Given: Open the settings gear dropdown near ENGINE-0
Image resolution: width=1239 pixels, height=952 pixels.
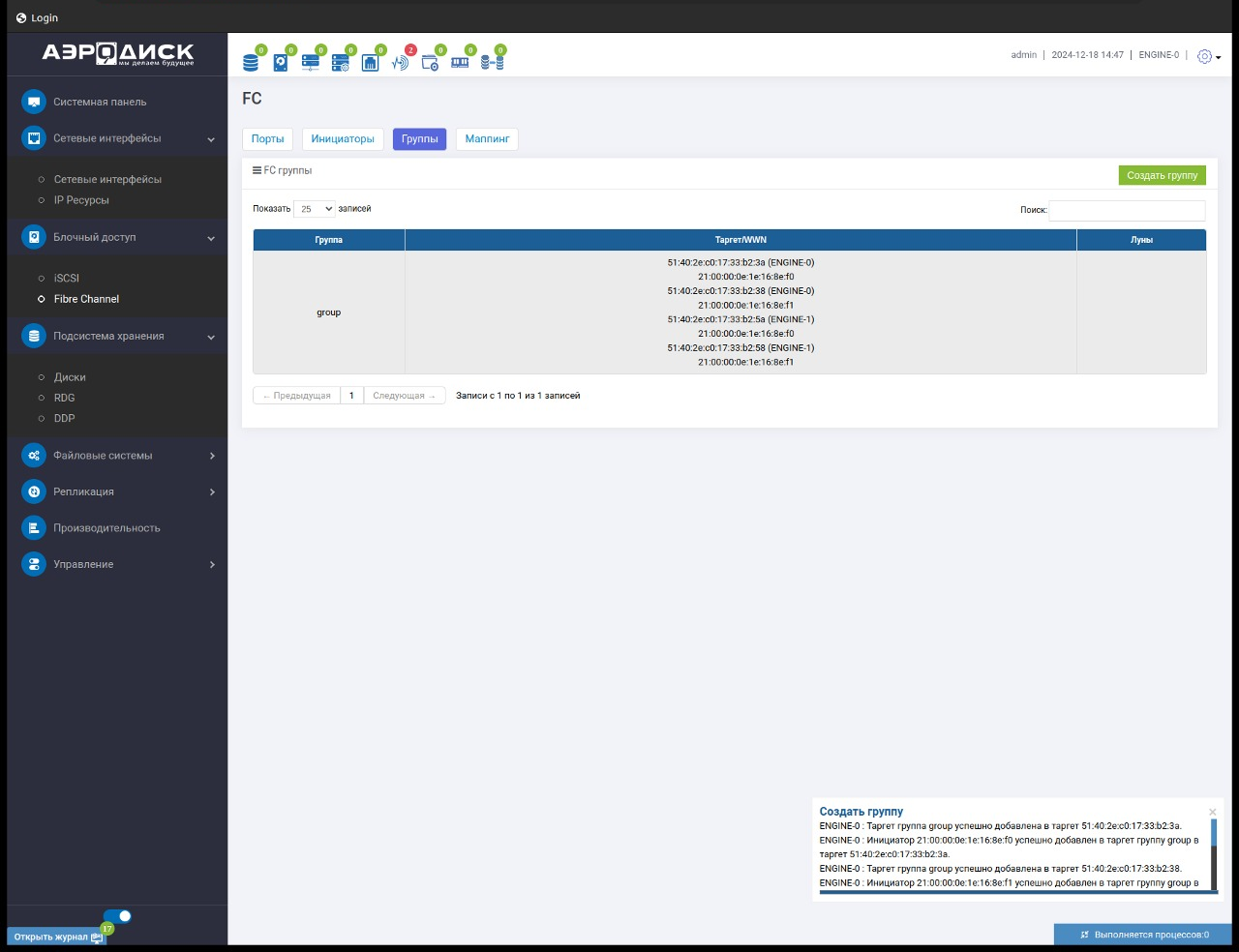Looking at the screenshot, I should [x=1209, y=56].
